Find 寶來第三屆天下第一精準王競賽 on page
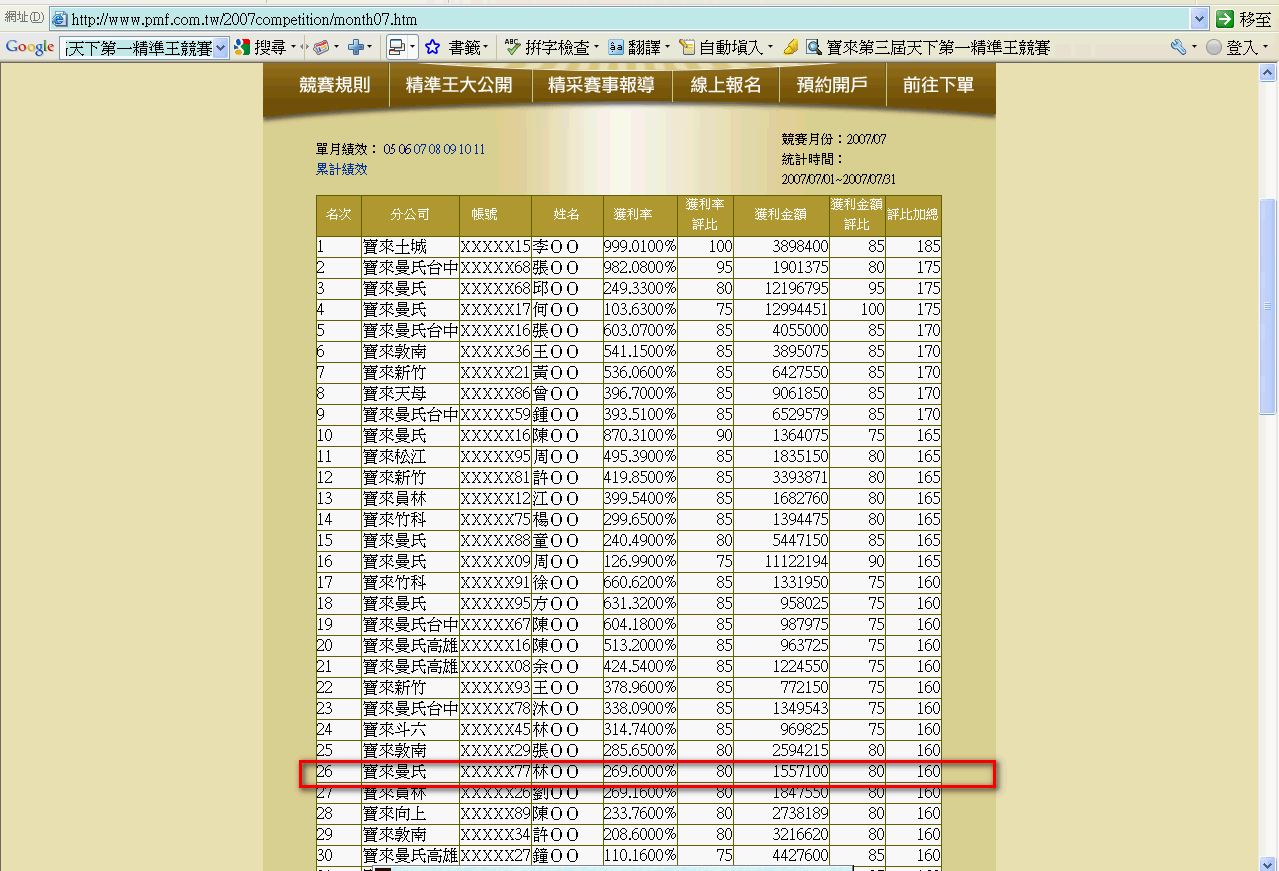1279x871 pixels. pyautogui.click(x=929, y=47)
